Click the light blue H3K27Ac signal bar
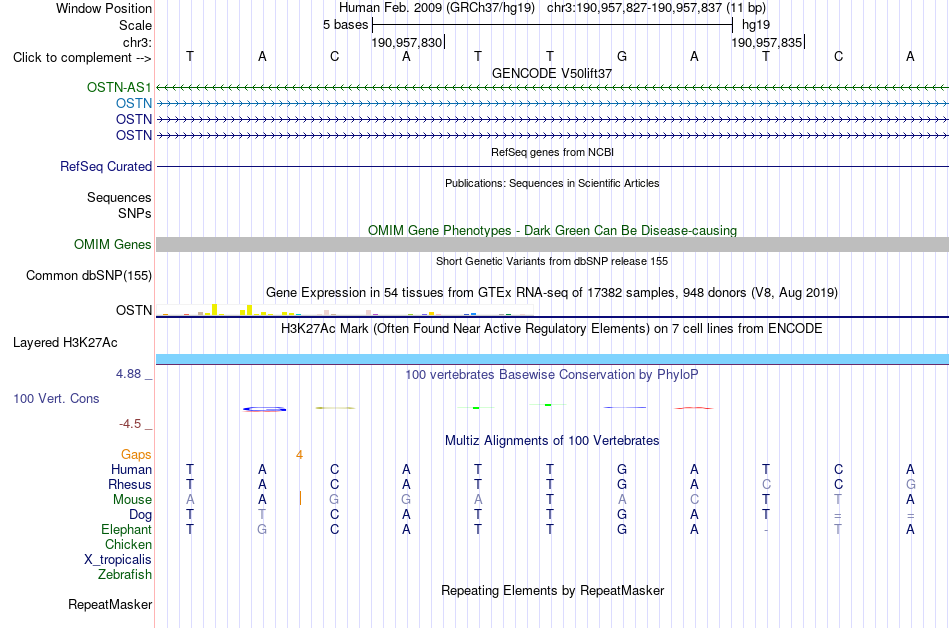The width and height of the screenshot is (950, 628). [x=552, y=359]
